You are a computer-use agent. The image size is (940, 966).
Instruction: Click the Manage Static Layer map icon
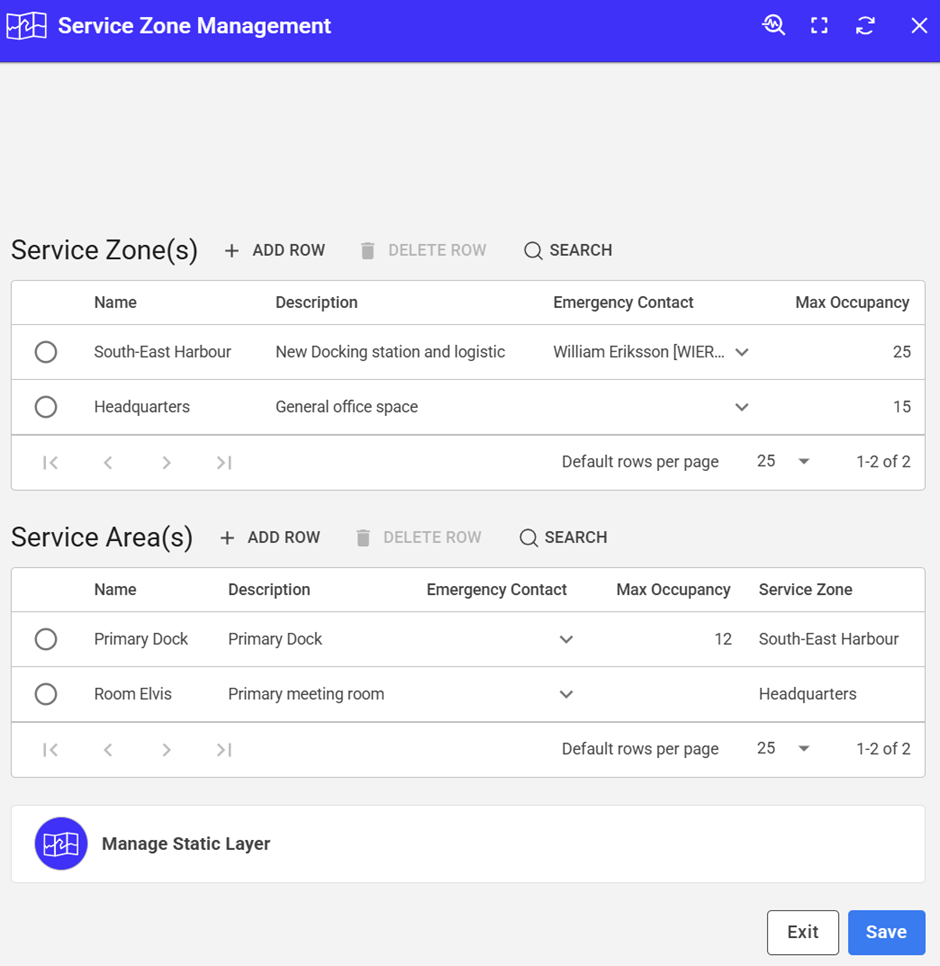(x=61, y=844)
